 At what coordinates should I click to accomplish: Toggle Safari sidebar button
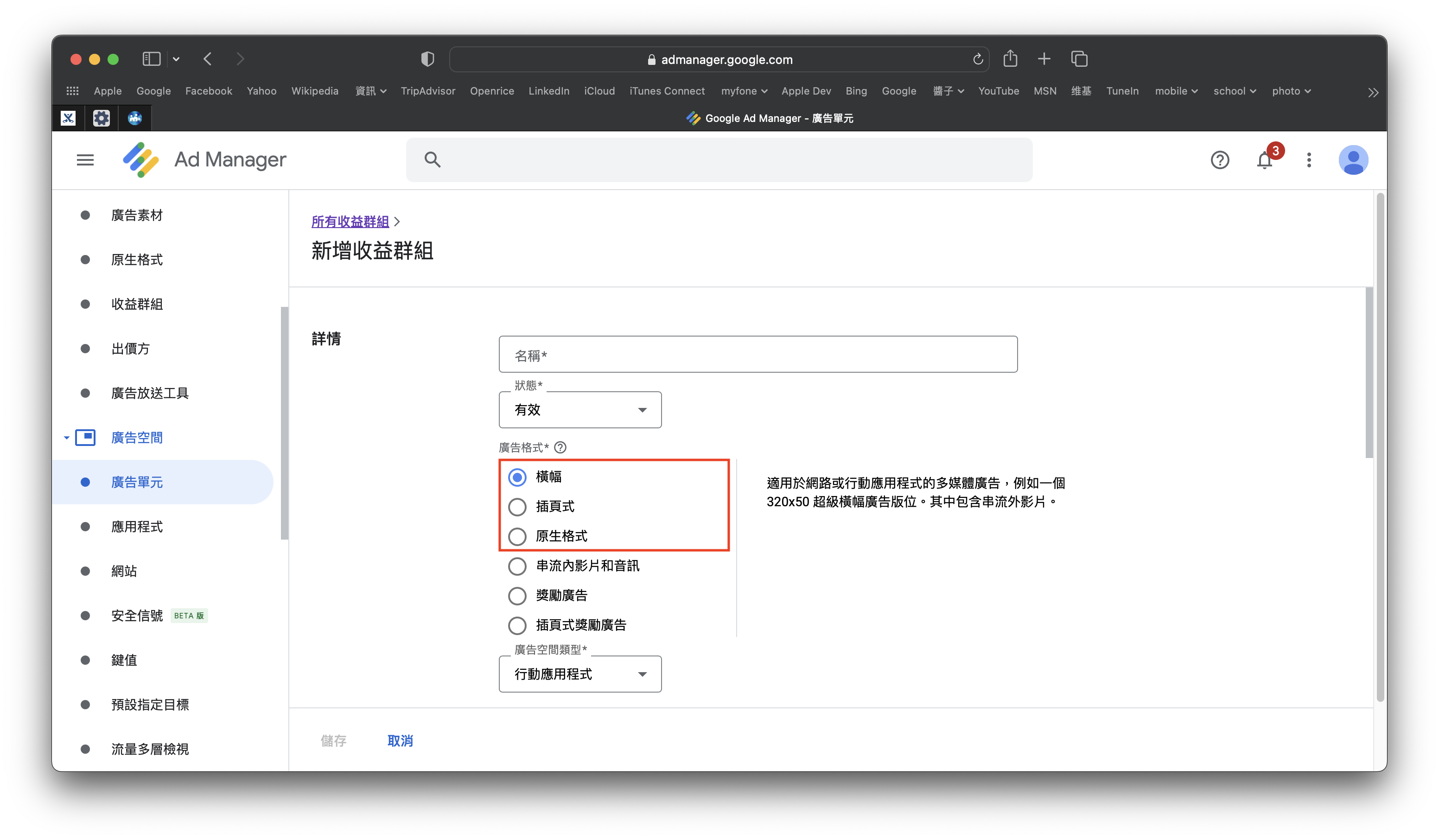point(151,59)
